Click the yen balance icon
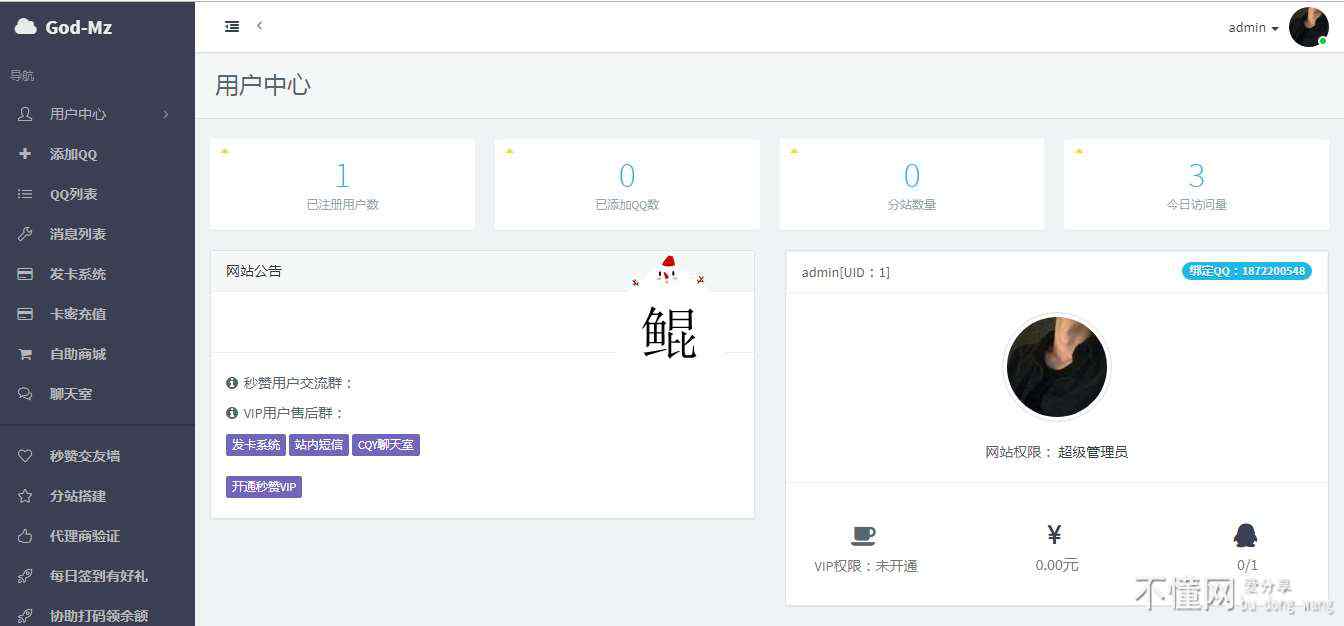The image size is (1344, 626). [1054, 535]
